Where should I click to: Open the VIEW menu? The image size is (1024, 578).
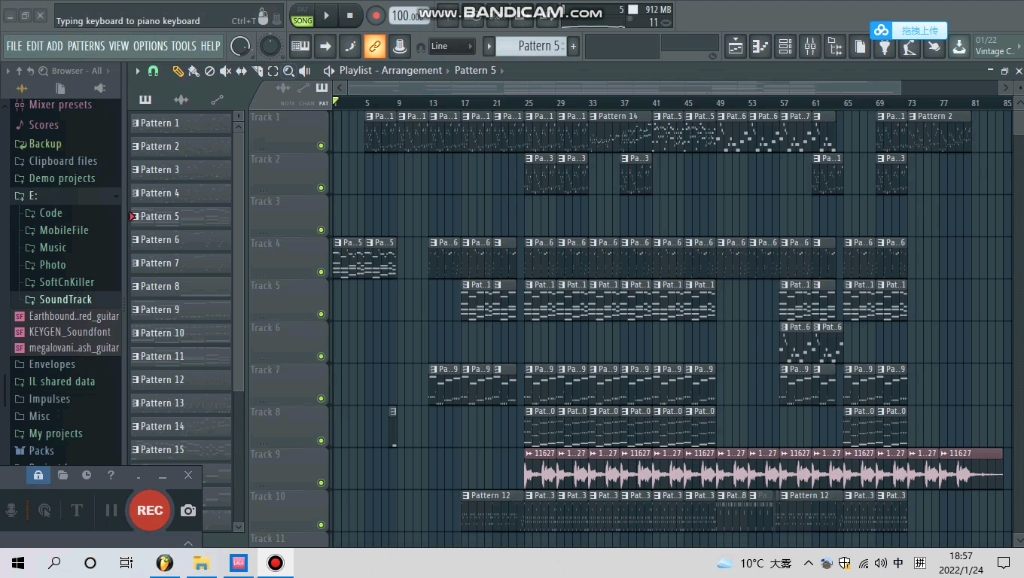coord(119,46)
